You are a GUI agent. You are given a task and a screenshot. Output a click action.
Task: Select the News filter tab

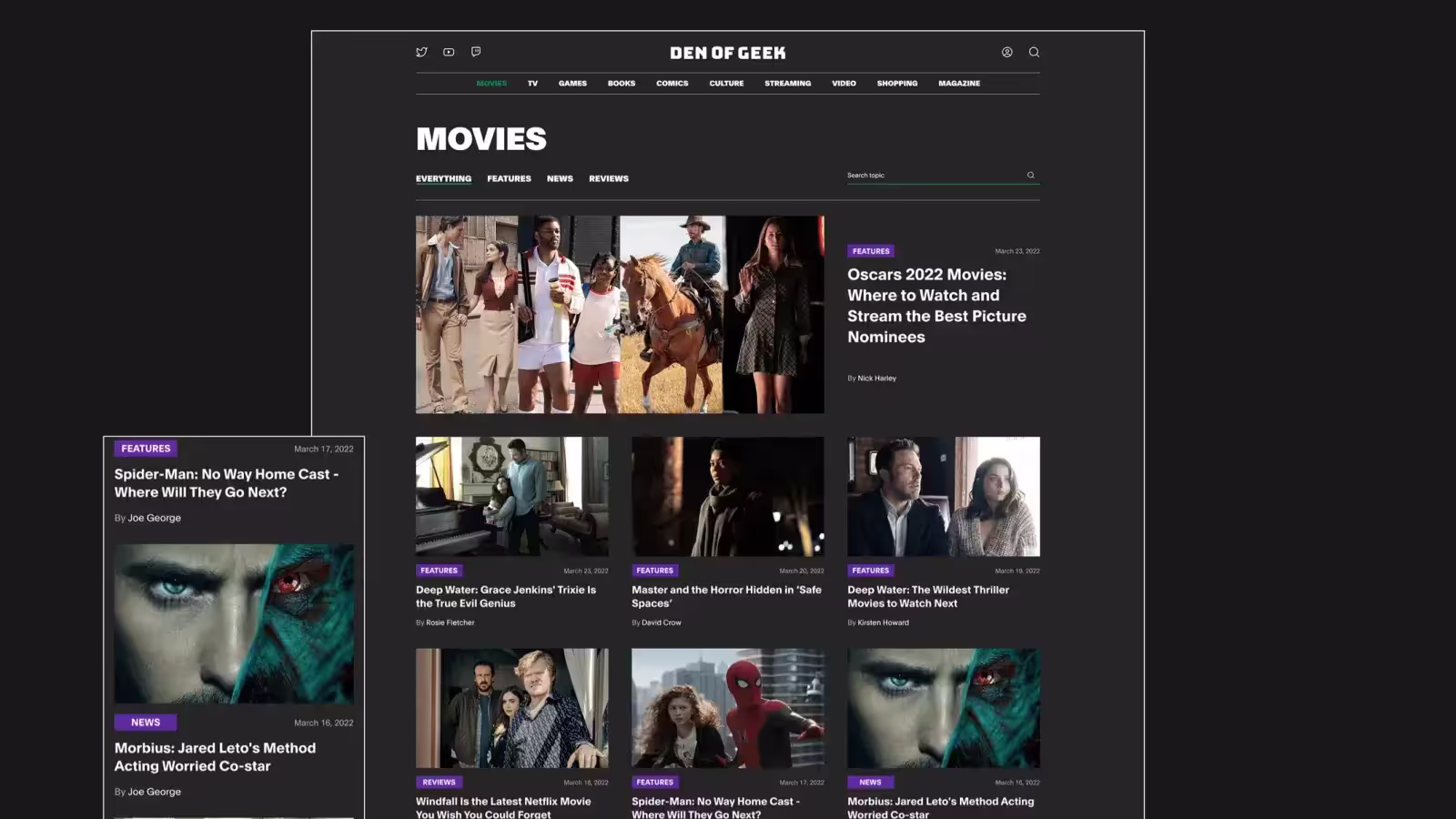pos(560,178)
